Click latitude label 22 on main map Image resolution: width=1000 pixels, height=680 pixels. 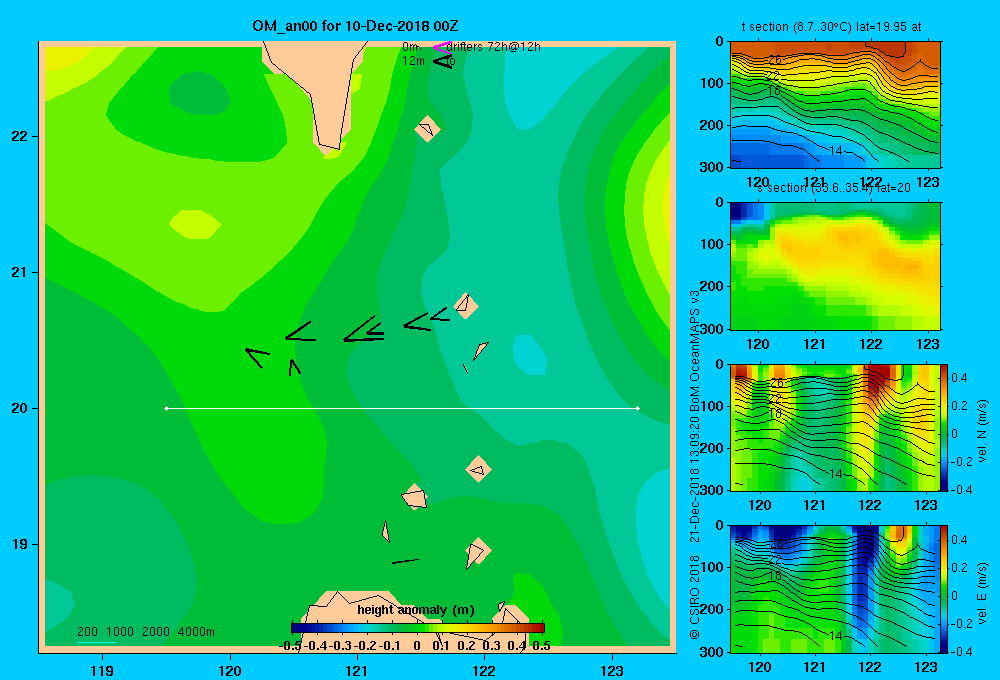pos(19,136)
